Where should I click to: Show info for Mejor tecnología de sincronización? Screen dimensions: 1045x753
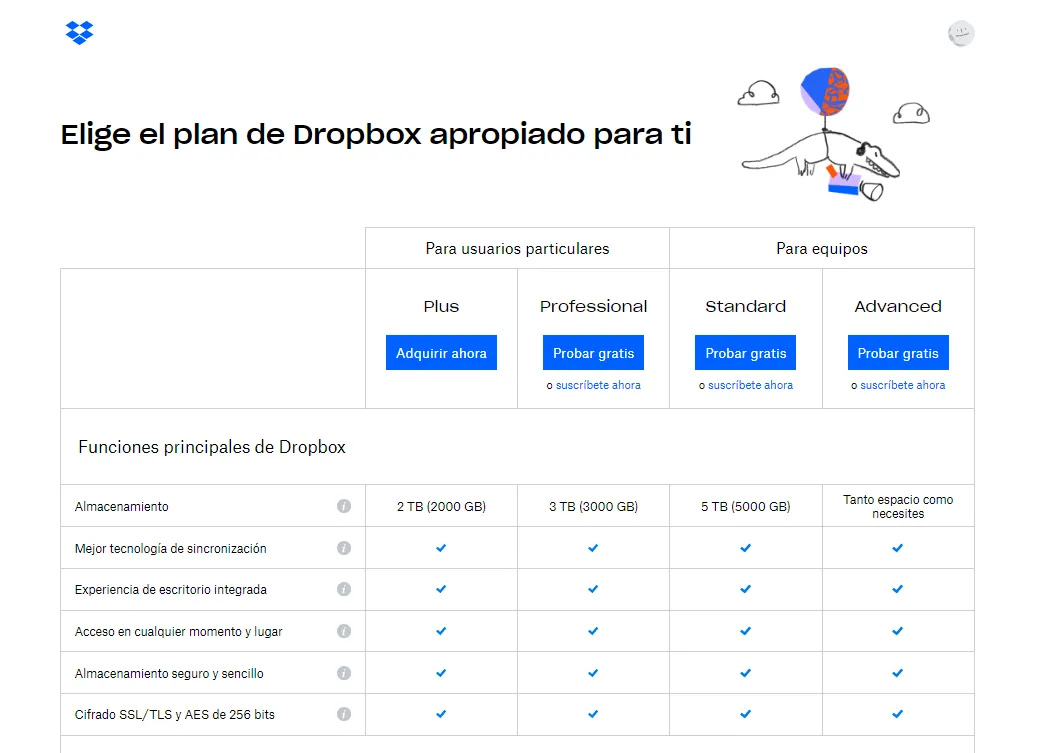pyautogui.click(x=344, y=548)
